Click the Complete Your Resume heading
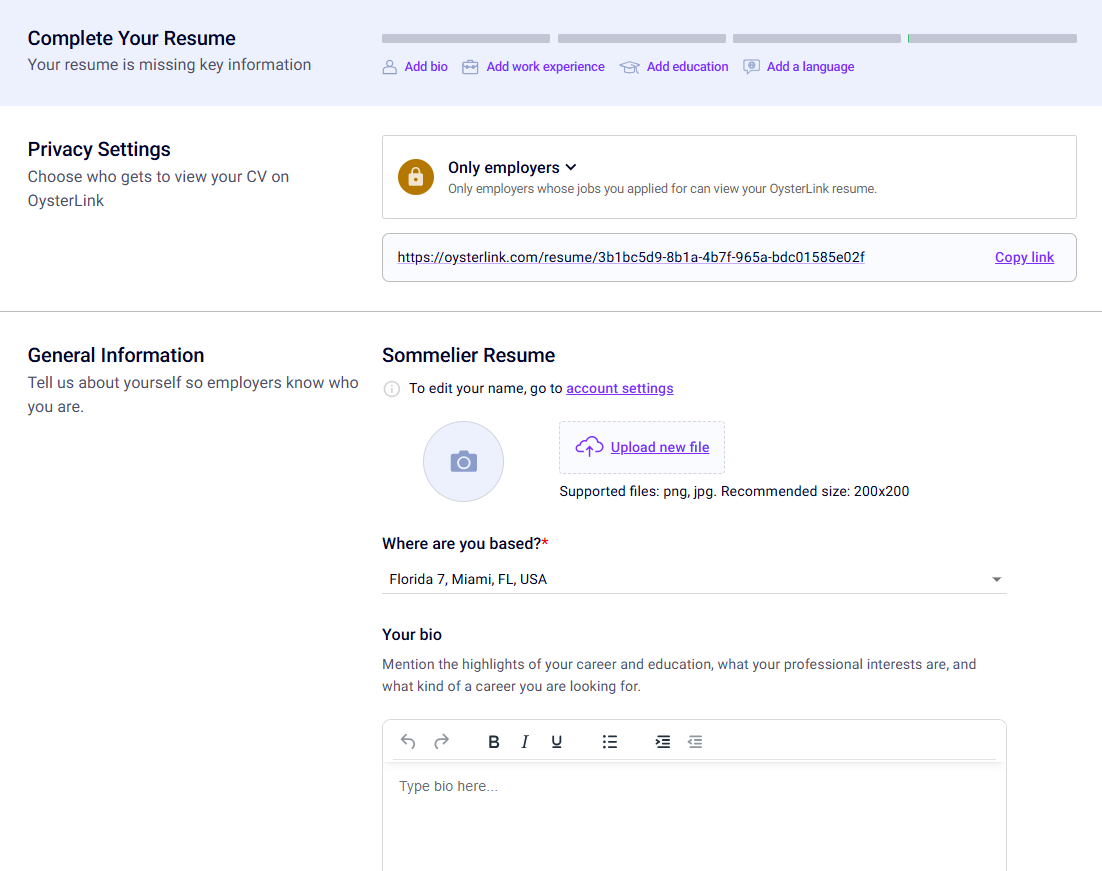Image resolution: width=1102 pixels, height=871 pixels. tap(131, 38)
